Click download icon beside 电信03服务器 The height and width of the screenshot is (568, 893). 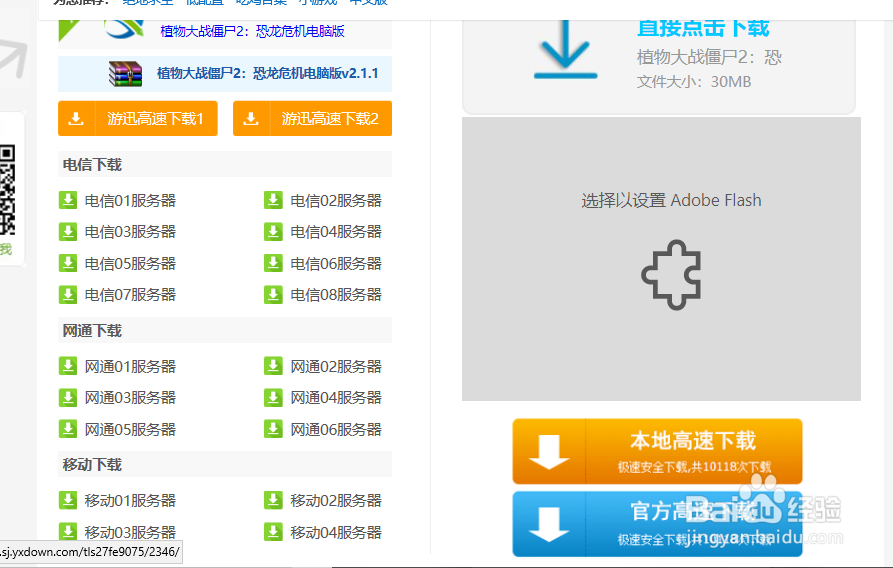68,232
